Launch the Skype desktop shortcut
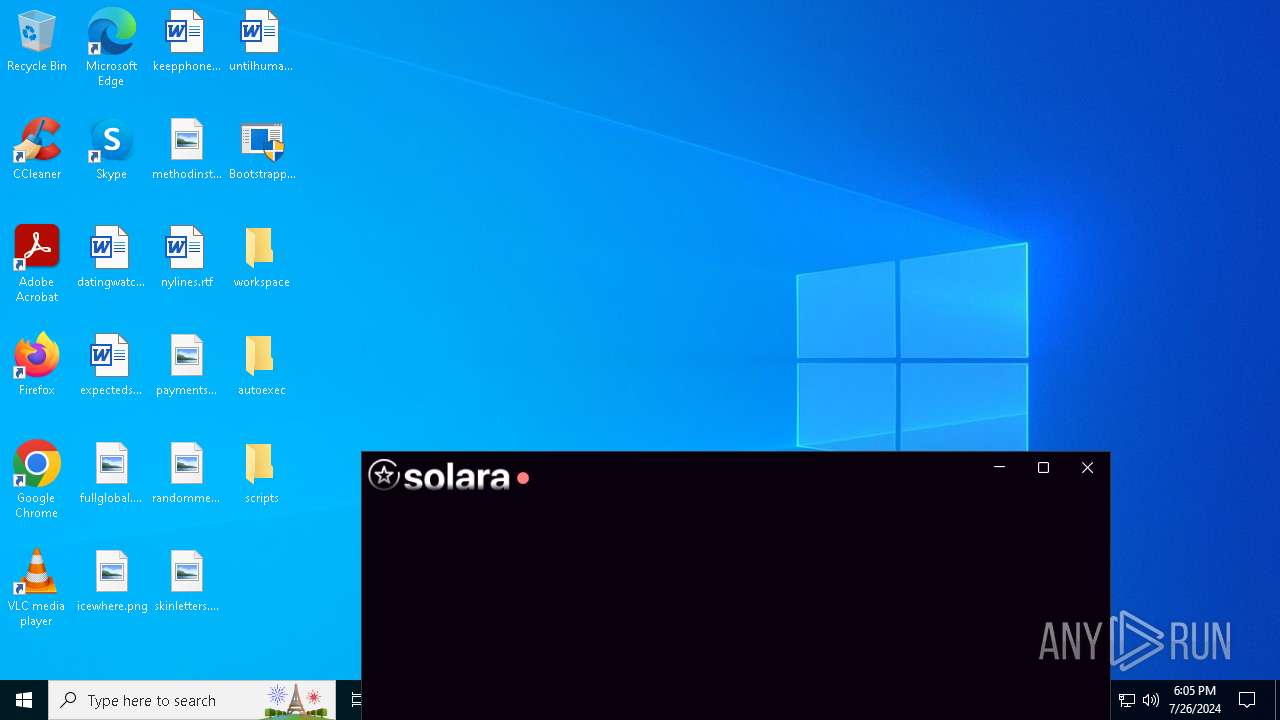 point(111,149)
